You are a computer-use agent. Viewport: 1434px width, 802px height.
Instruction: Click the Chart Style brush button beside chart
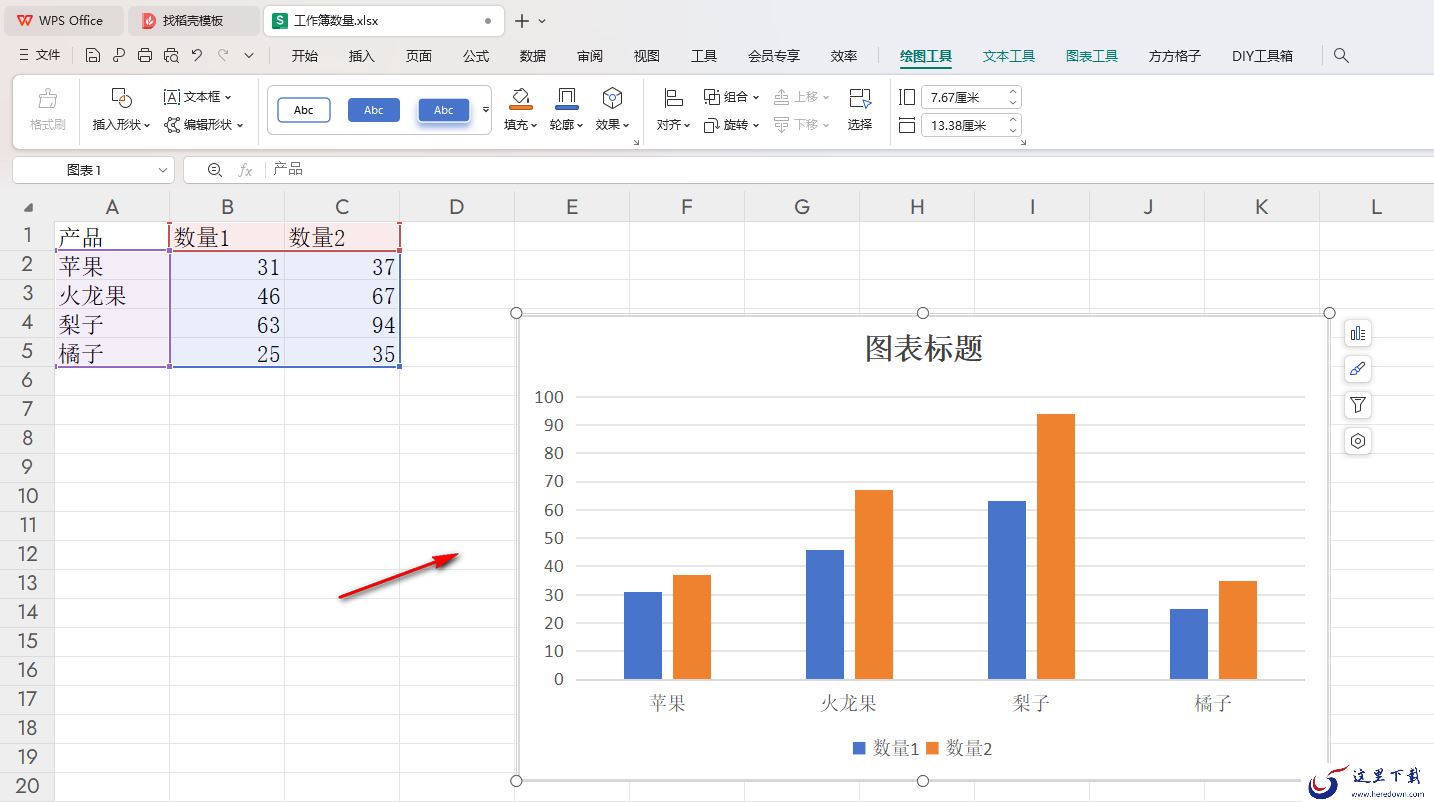point(1358,370)
